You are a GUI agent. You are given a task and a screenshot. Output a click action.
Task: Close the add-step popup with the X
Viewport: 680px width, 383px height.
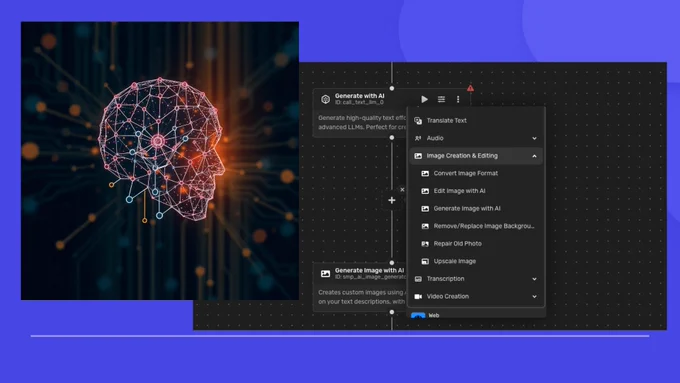402,190
